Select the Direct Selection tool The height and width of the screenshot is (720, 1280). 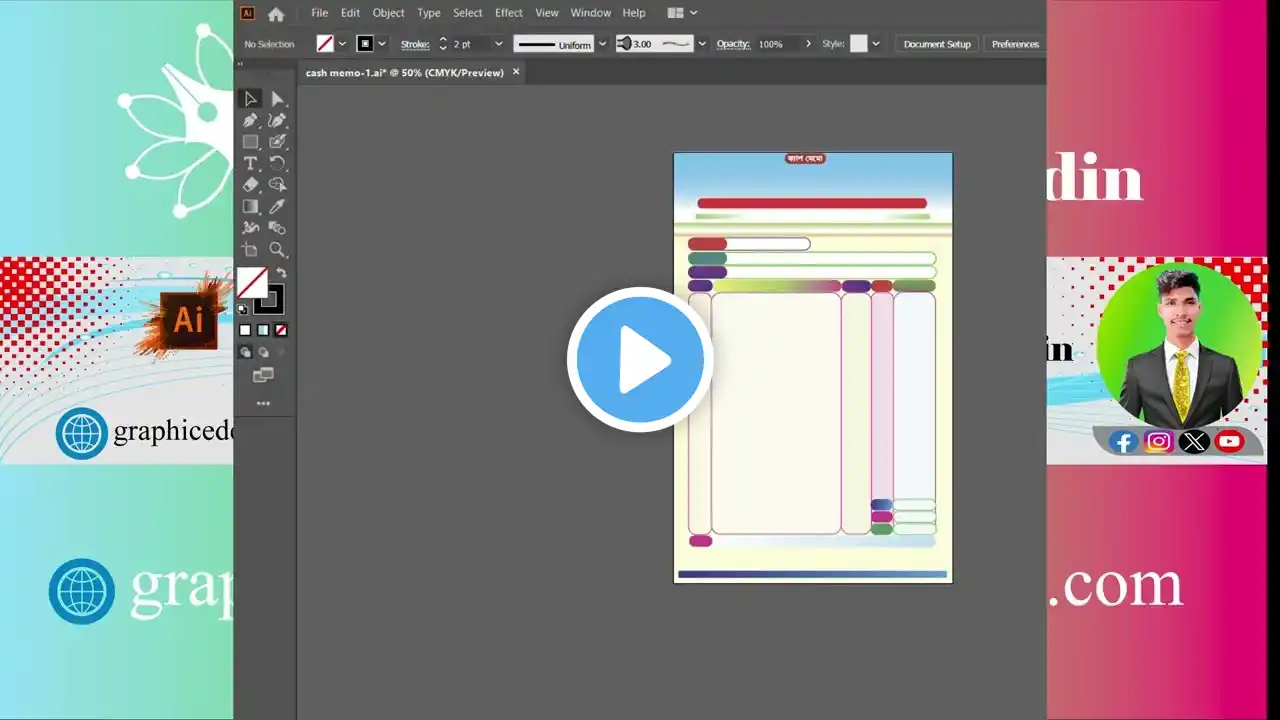tap(277, 98)
